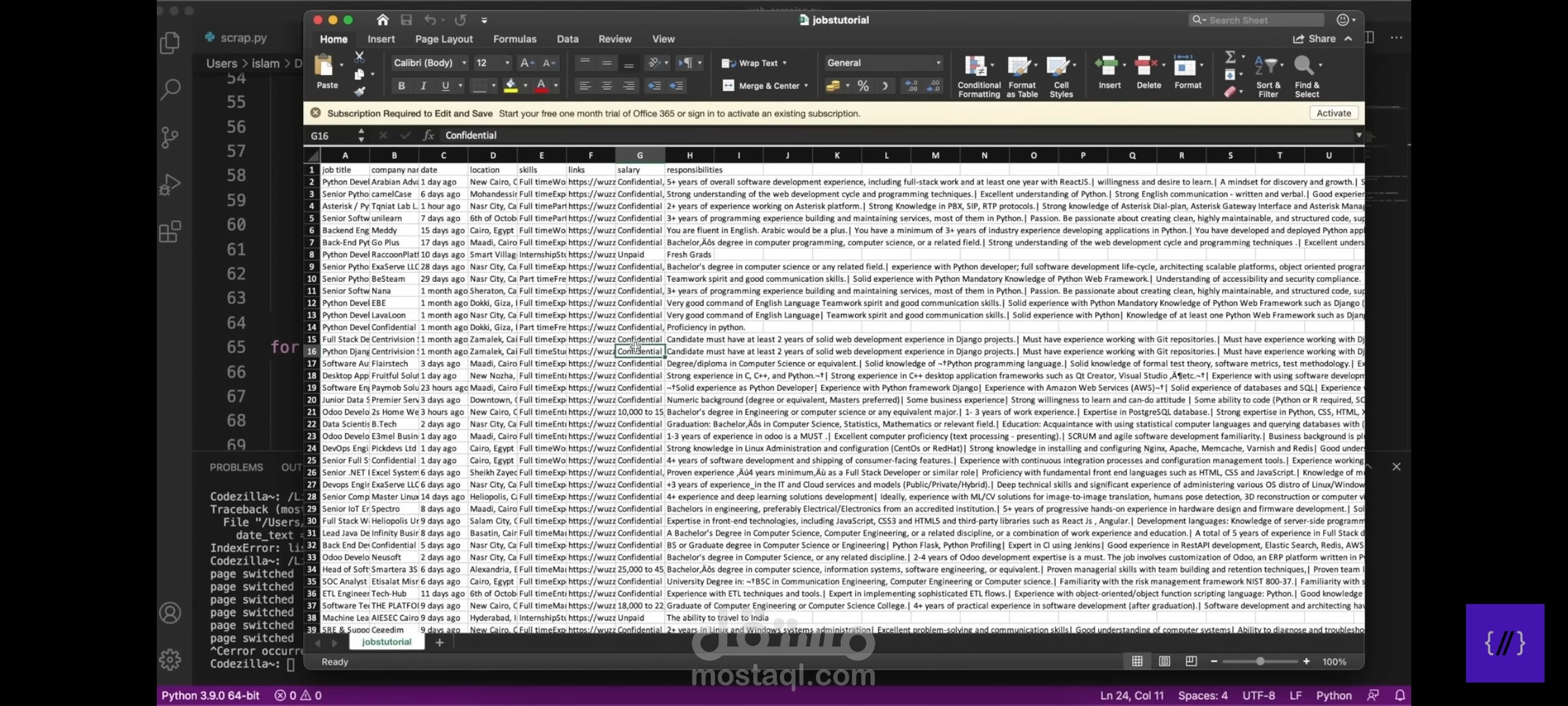
Task: Open VS Code Extensions view
Action: [170, 231]
